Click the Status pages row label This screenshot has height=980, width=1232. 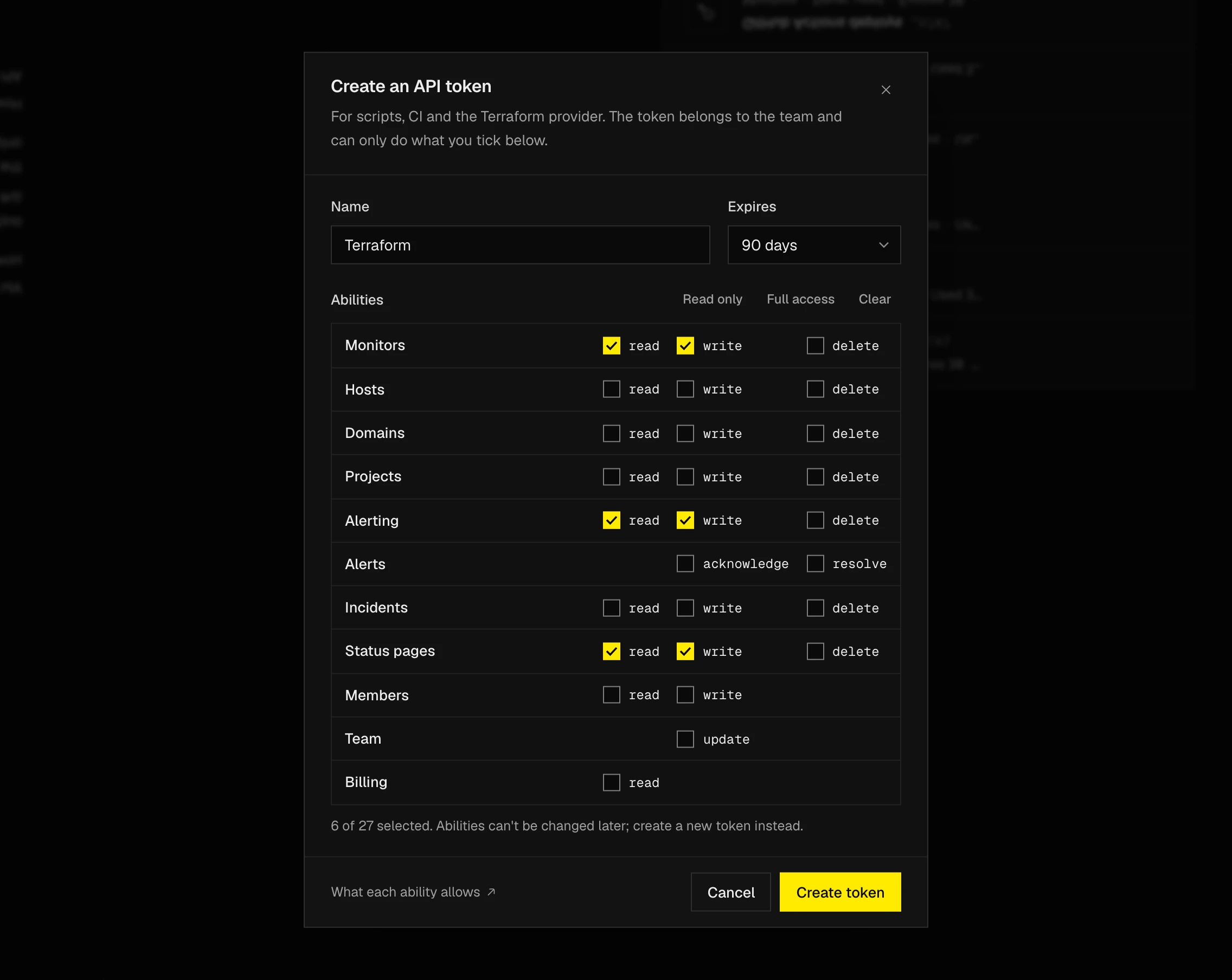[390, 651]
